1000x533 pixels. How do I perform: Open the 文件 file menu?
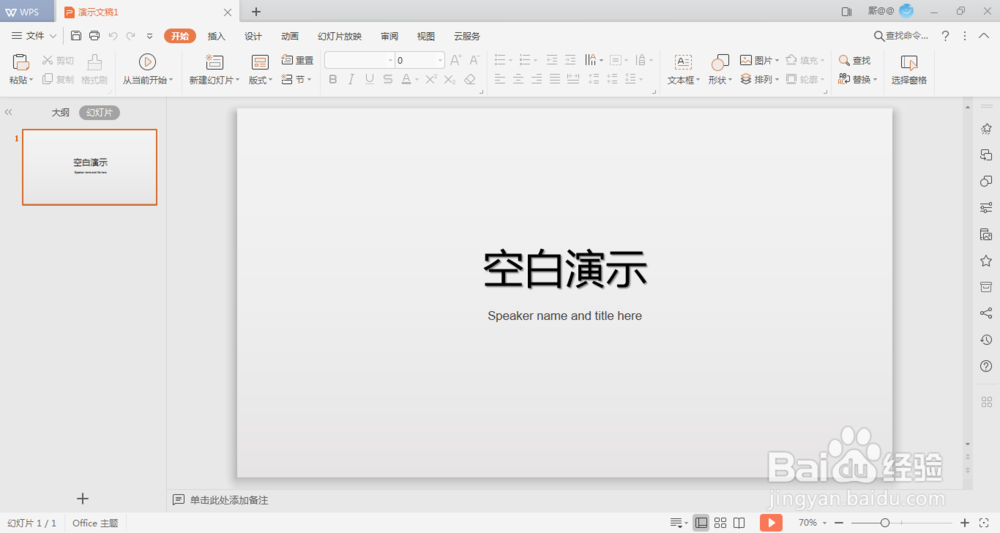coord(34,36)
